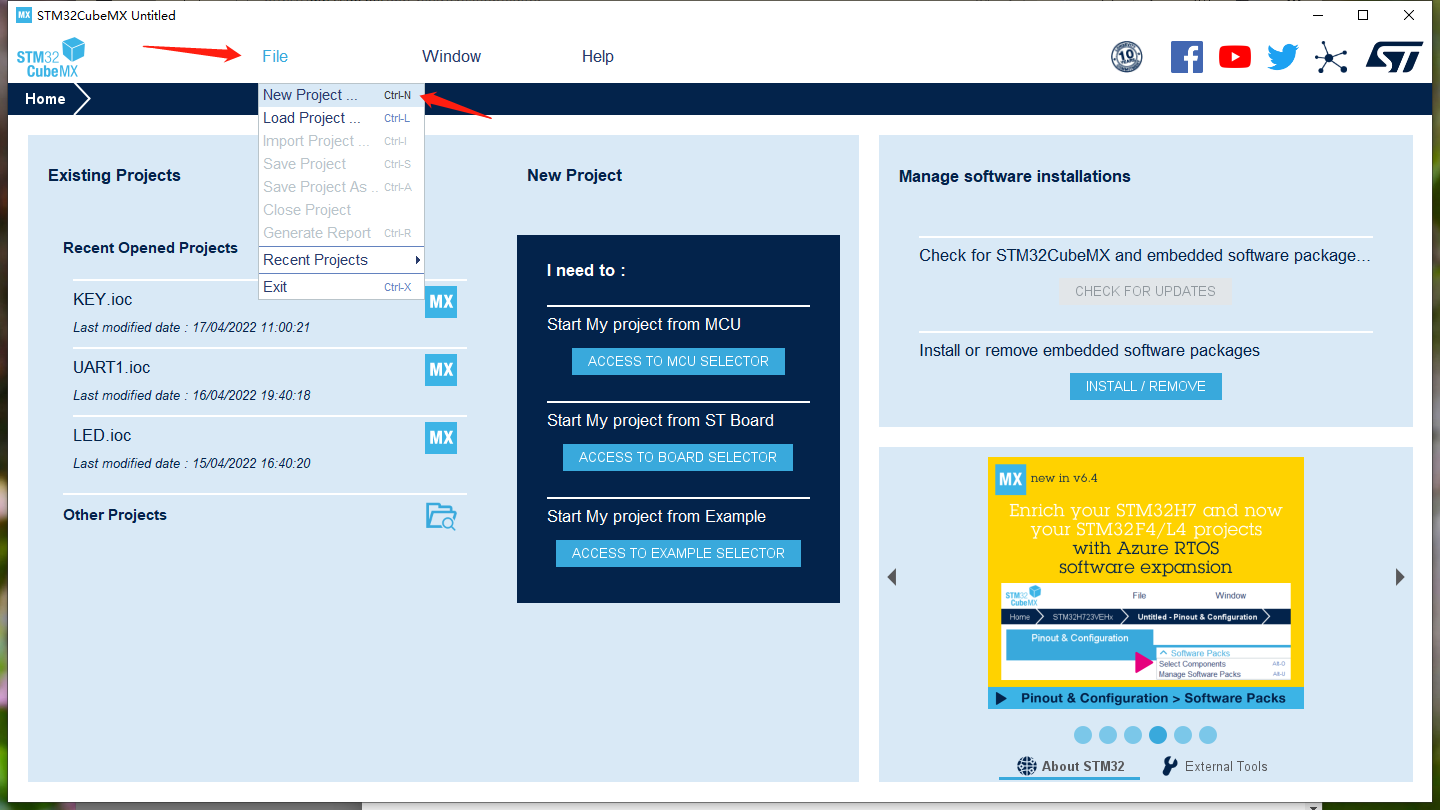Viewport: 1440px width, 810px height.
Task: Click ACCESS TO MCU SELECTOR button
Action: tap(678, 361)
